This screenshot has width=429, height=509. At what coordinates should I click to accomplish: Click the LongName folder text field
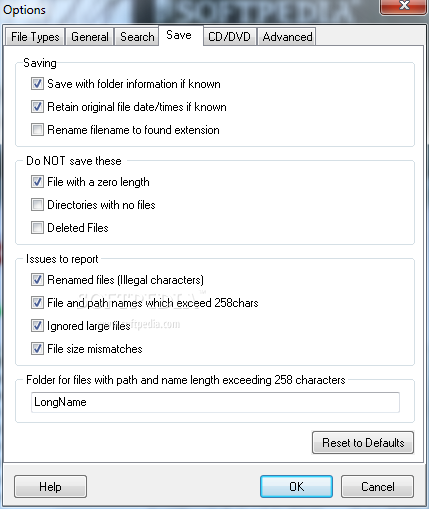click(215, 402)
